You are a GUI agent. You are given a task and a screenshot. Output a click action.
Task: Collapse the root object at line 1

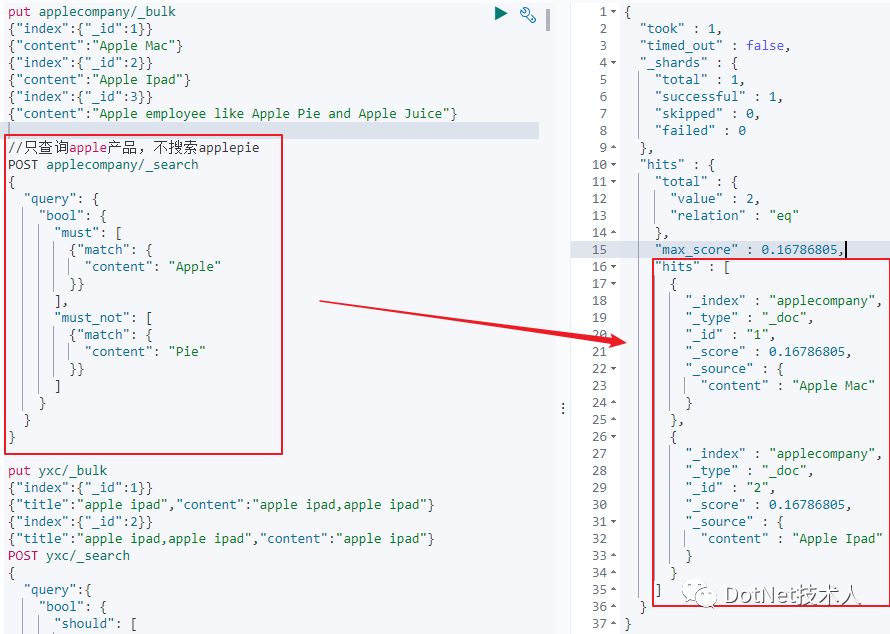(x=614, y=12)
